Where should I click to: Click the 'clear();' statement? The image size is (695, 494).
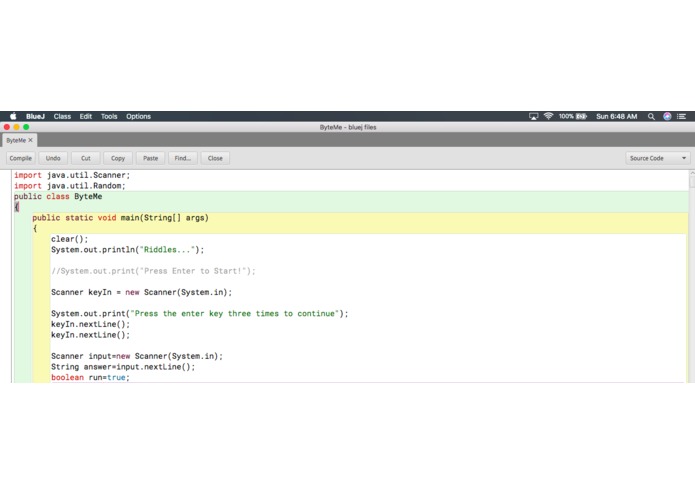70,239
